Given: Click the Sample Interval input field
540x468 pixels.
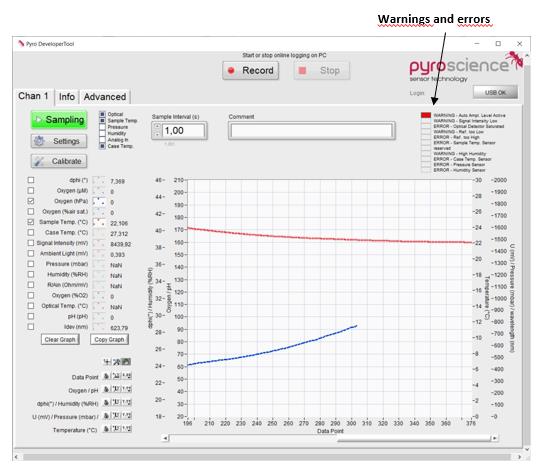Looking at the screenshot, I should 183,131.
